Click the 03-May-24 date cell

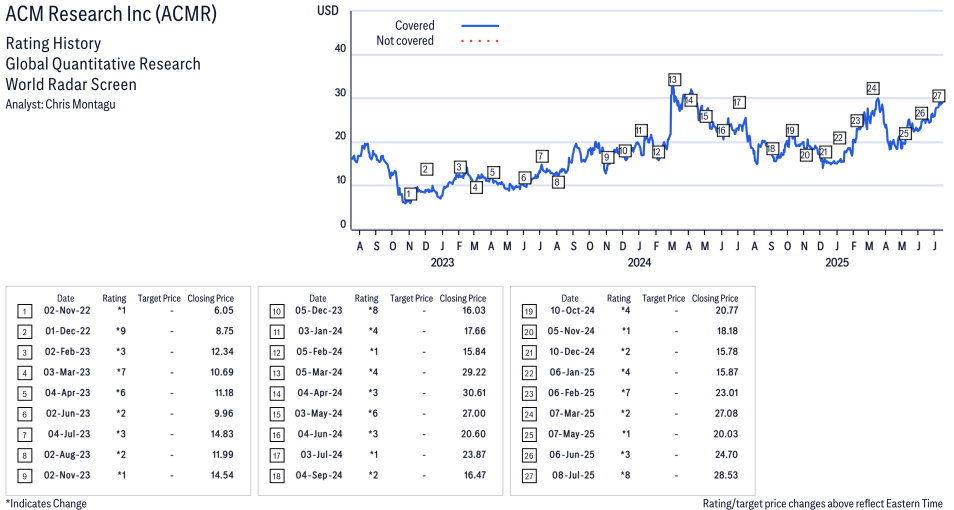(x=318, y=414)
